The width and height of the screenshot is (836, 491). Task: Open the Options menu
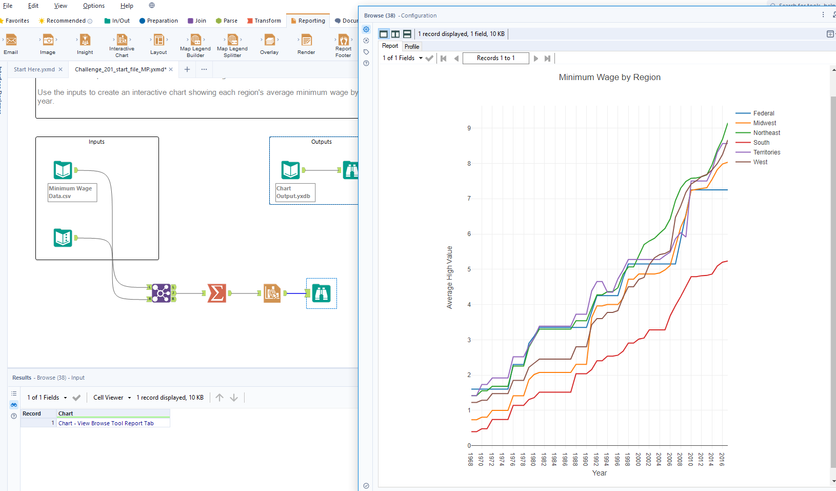coord(93,6)
